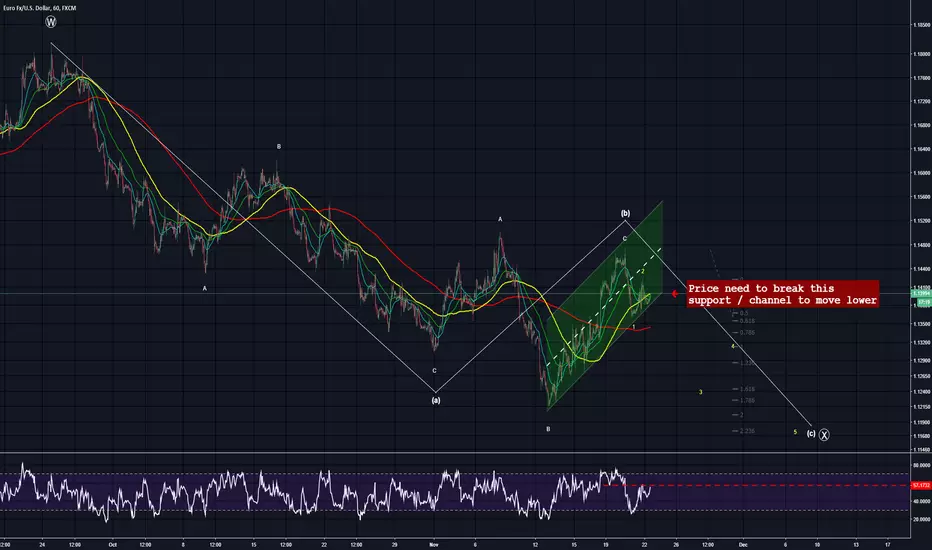
Task: Click the red RSI value tag 57.1732
Action: 921,485
